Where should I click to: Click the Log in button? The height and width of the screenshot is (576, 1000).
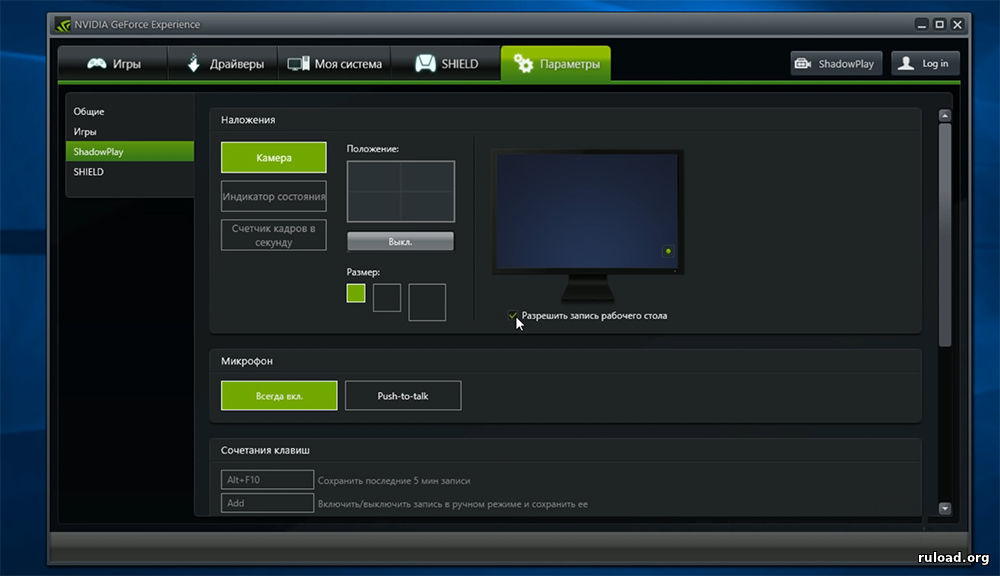click(925, 63)
